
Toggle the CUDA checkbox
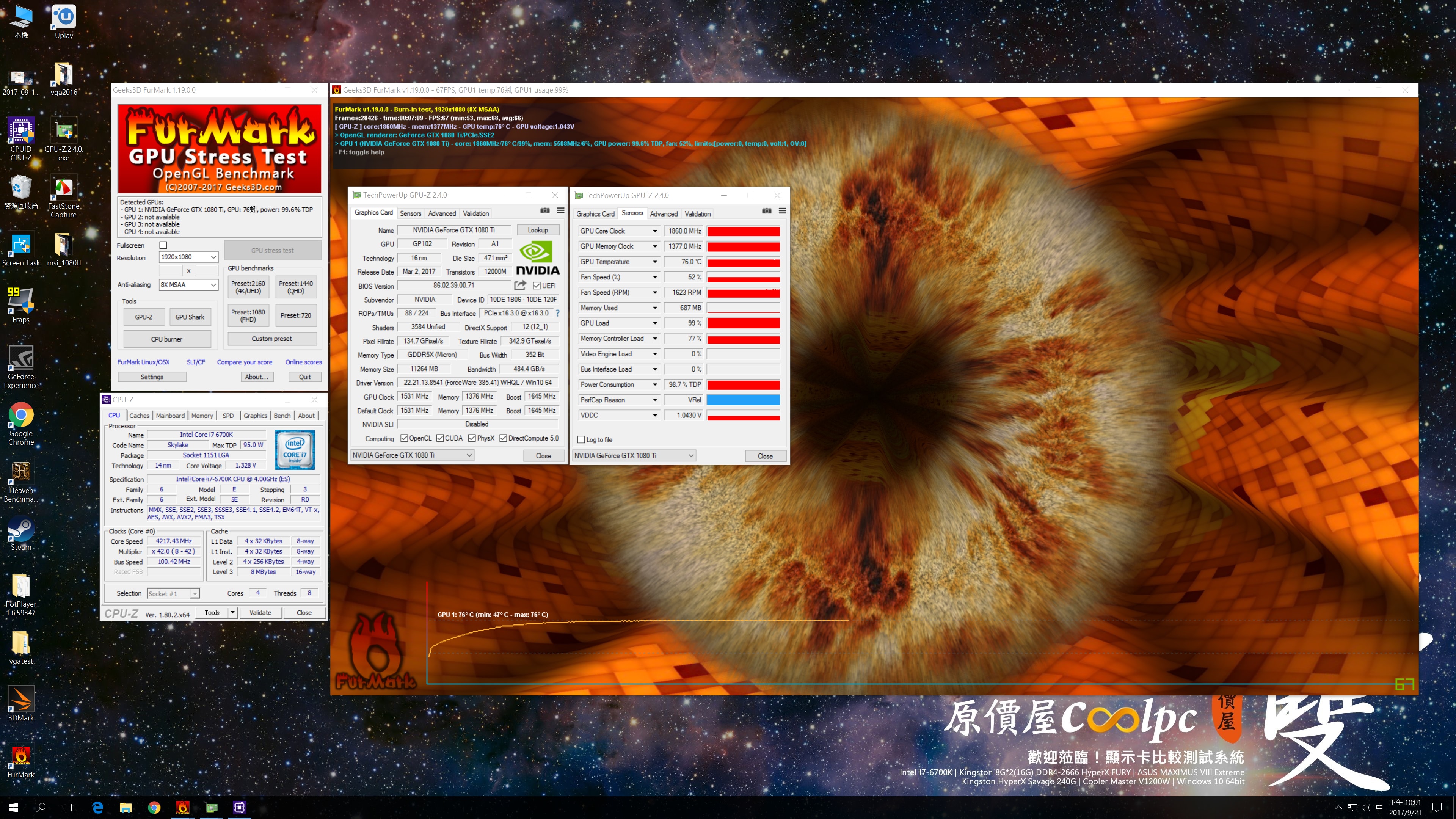tap(440, 438)
